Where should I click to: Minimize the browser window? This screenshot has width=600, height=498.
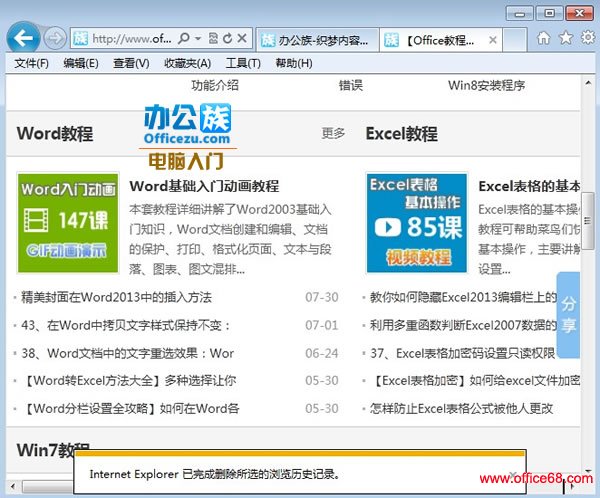(x=519, y=14)
